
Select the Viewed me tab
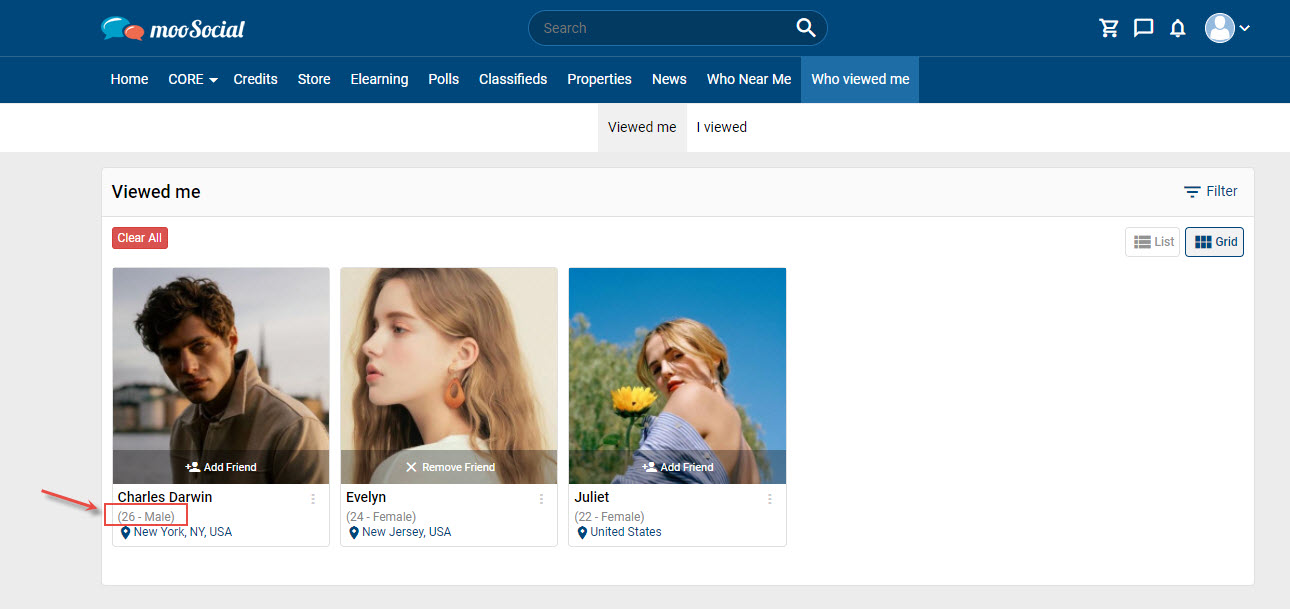[x=642, y=127]
